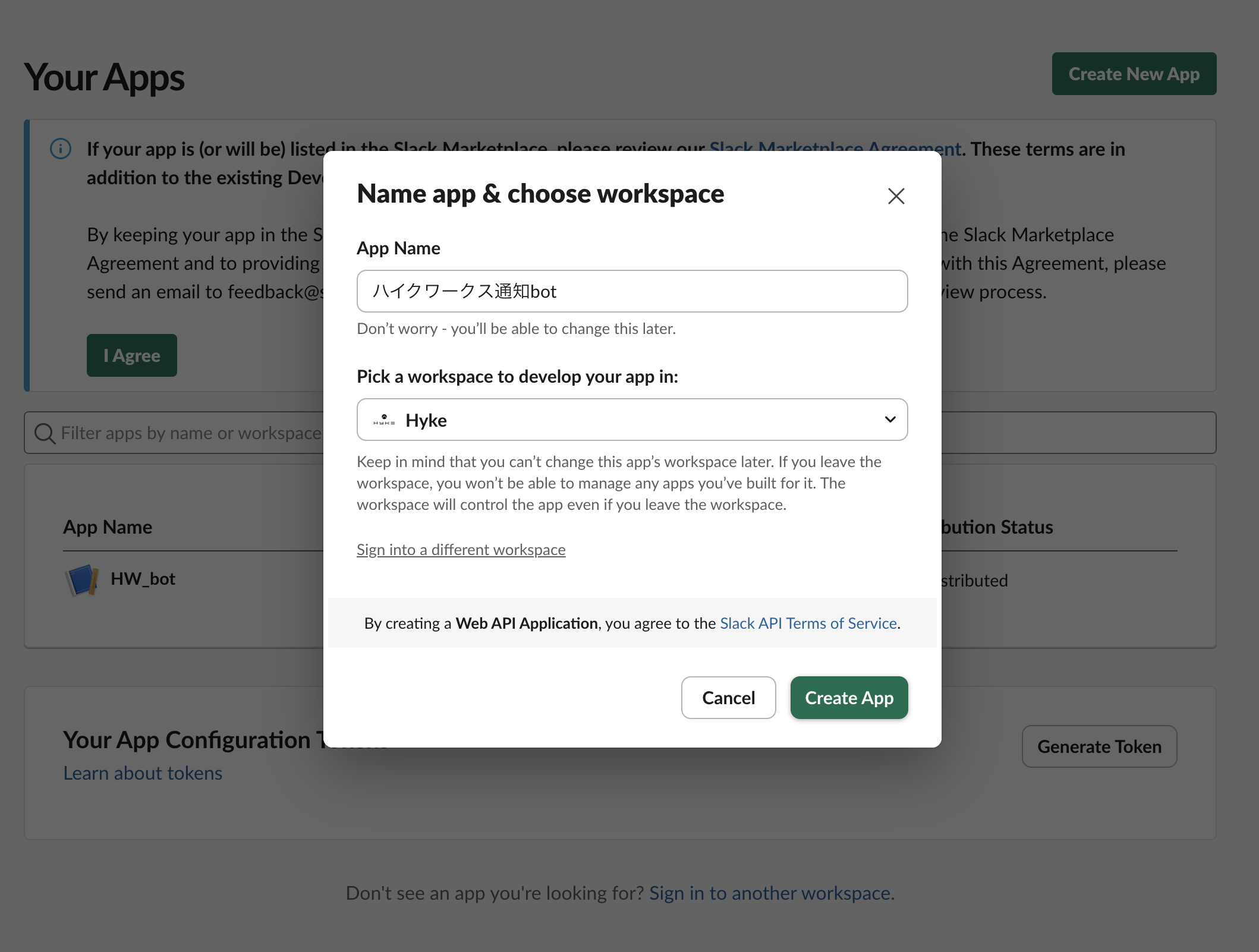Click the I Agree button
This screenshot has width=1259, height=952.
[131, 355]
